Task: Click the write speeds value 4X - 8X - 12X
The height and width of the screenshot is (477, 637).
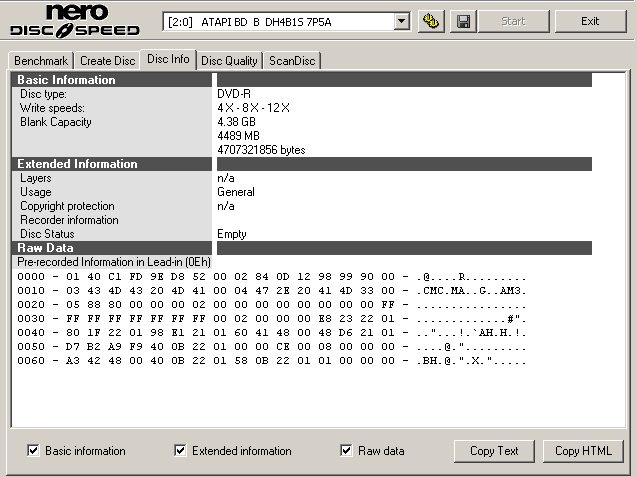Action: point(254,108)
